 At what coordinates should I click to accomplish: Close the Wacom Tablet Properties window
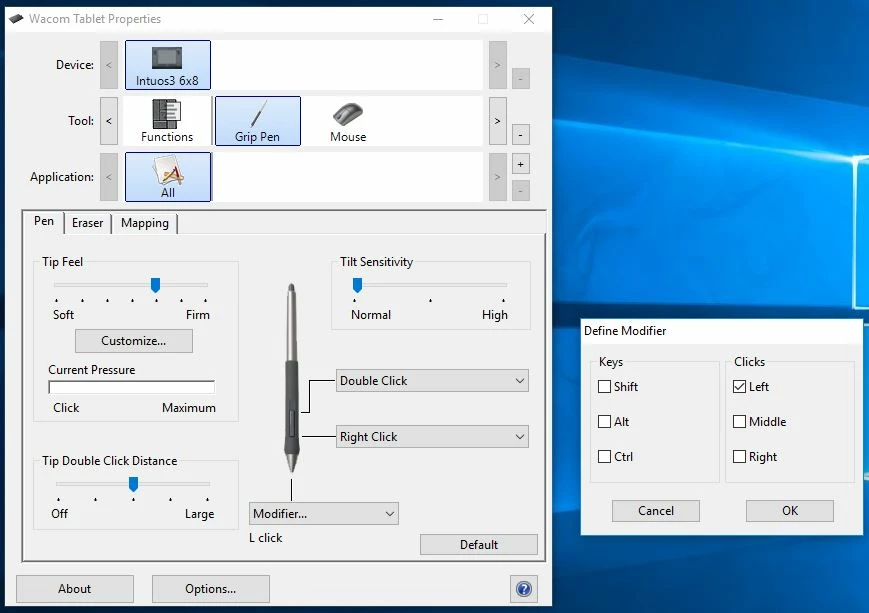click(529, 19)
